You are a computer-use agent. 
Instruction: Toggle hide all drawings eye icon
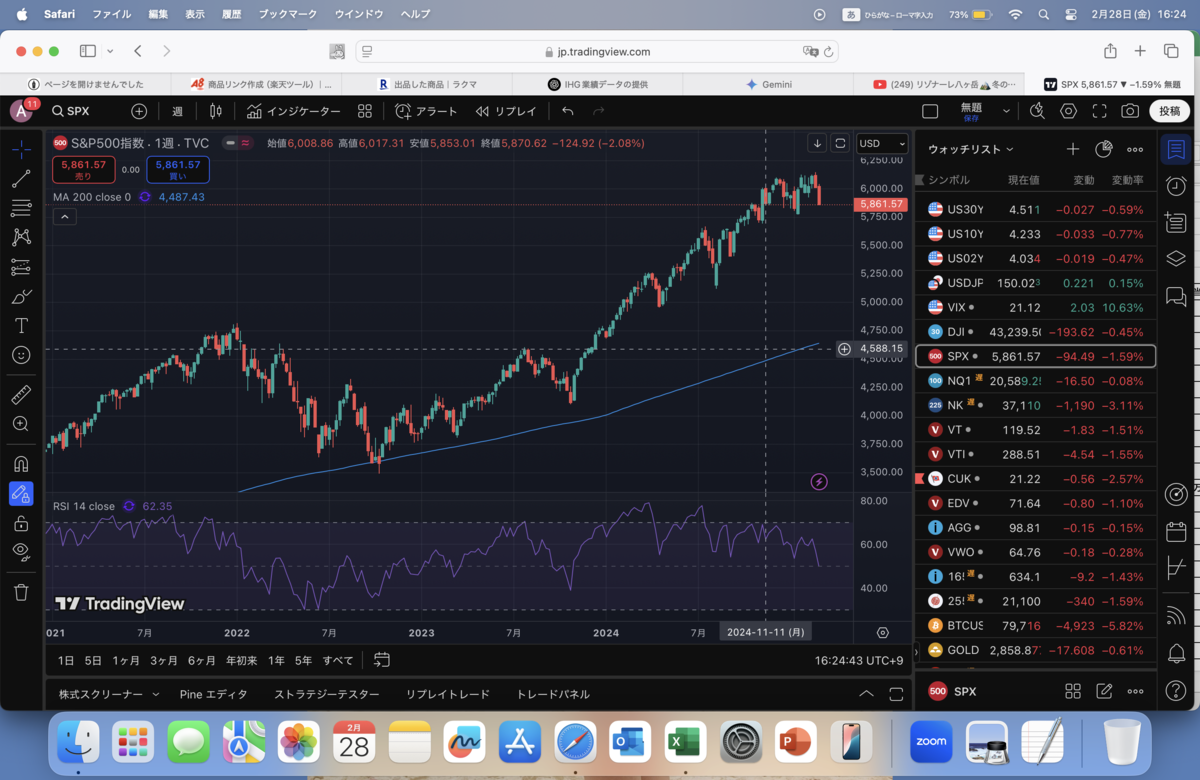coord(21,551)
